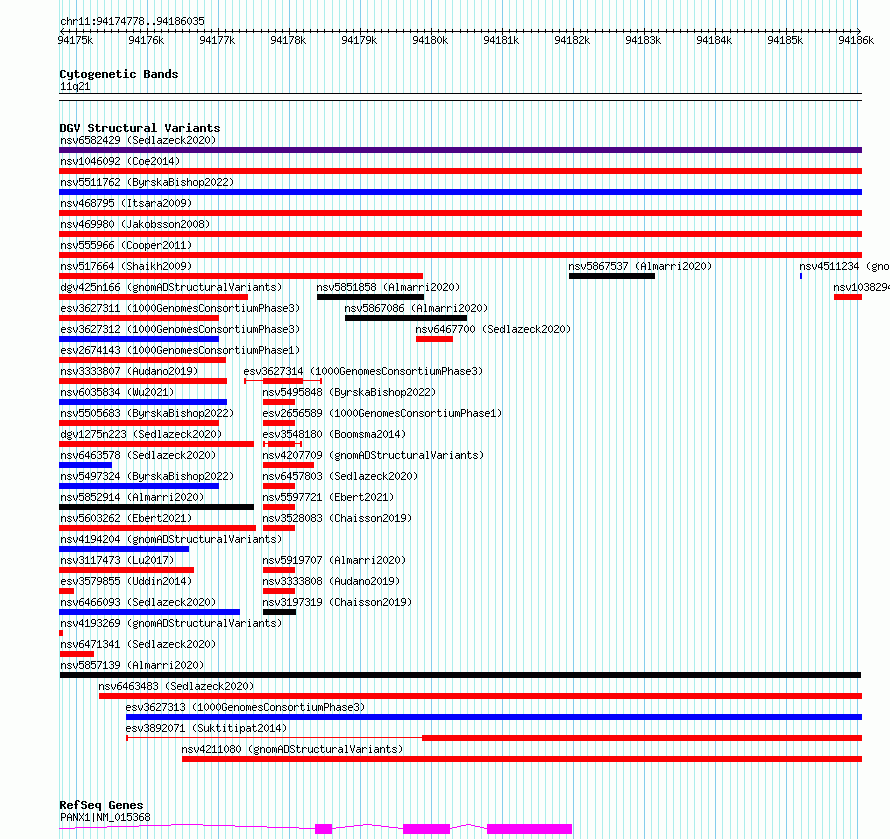Click esv3892071 (Suktitipat2014) label

point(206,728)
